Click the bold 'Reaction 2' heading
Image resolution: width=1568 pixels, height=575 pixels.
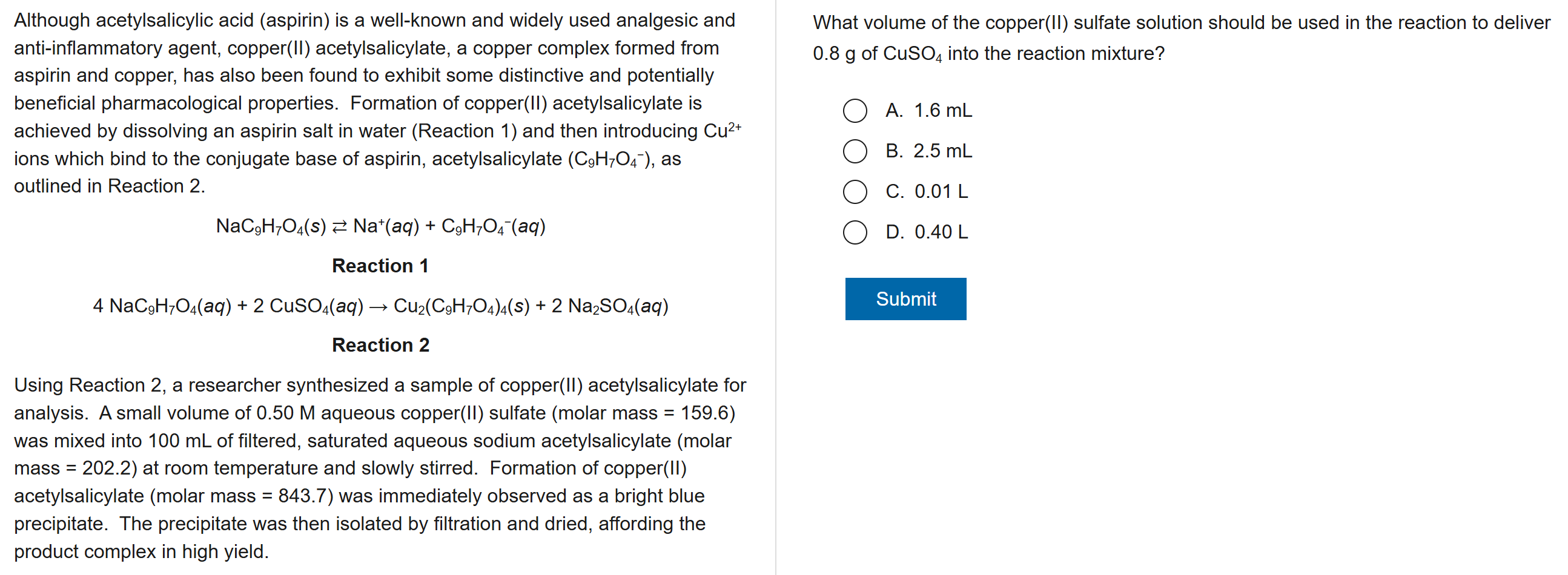[x=380, y=345]
